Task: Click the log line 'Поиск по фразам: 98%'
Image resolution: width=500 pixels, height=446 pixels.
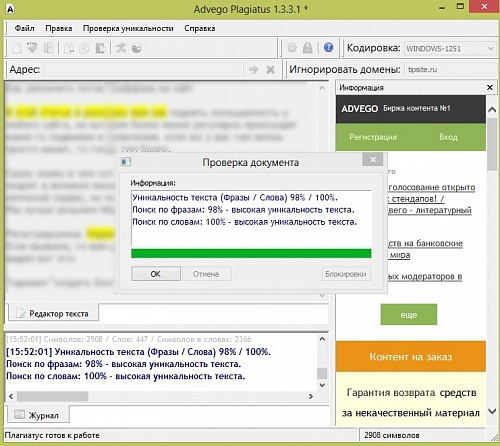Action: (123, 364)
